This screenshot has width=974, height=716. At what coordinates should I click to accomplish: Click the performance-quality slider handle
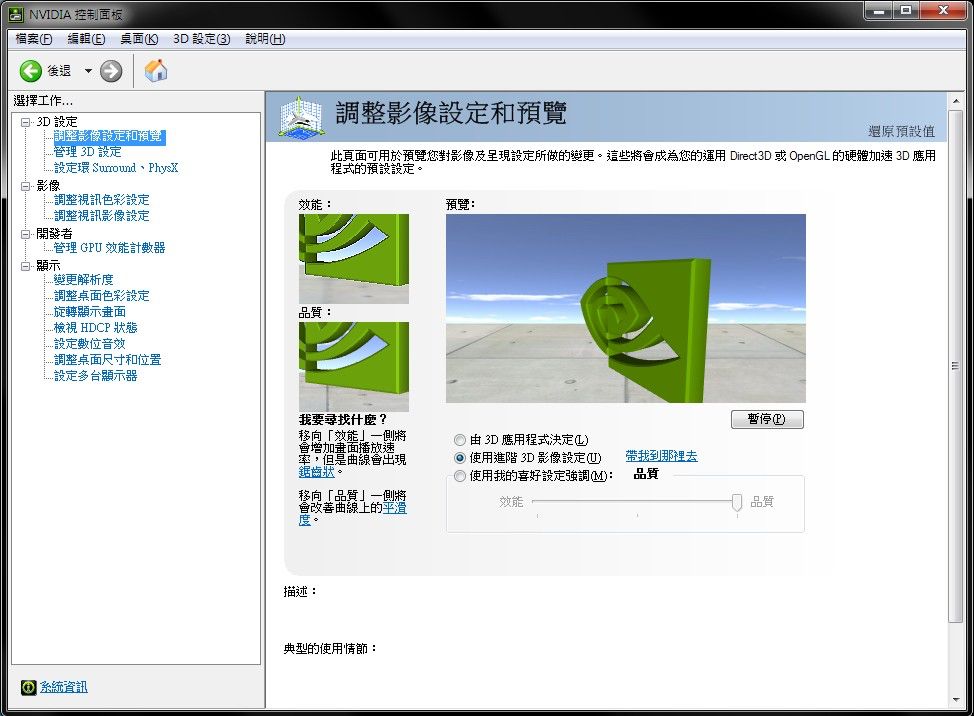(x=737, y=502)
